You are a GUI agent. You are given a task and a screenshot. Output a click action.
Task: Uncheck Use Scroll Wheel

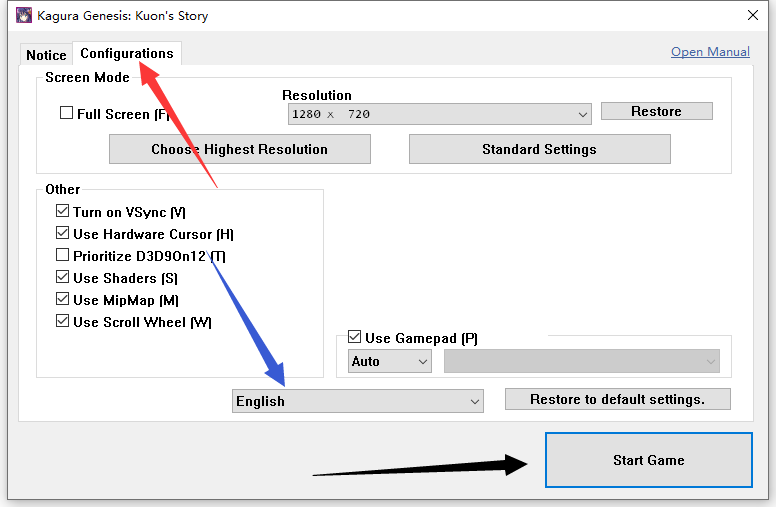tap(63, 322)
